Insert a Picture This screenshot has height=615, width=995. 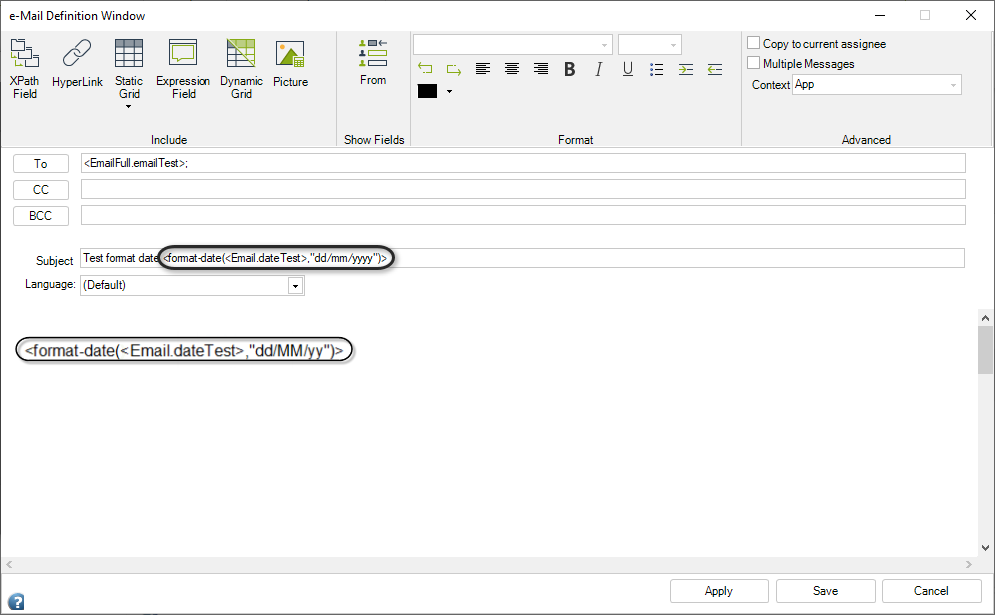click(290, 63)
